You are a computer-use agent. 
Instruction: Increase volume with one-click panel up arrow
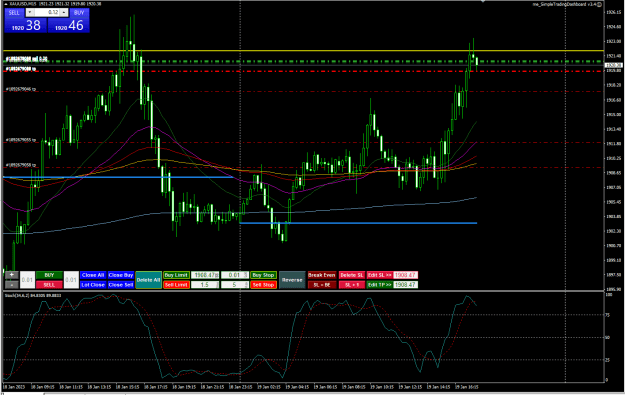coord(64,13)
